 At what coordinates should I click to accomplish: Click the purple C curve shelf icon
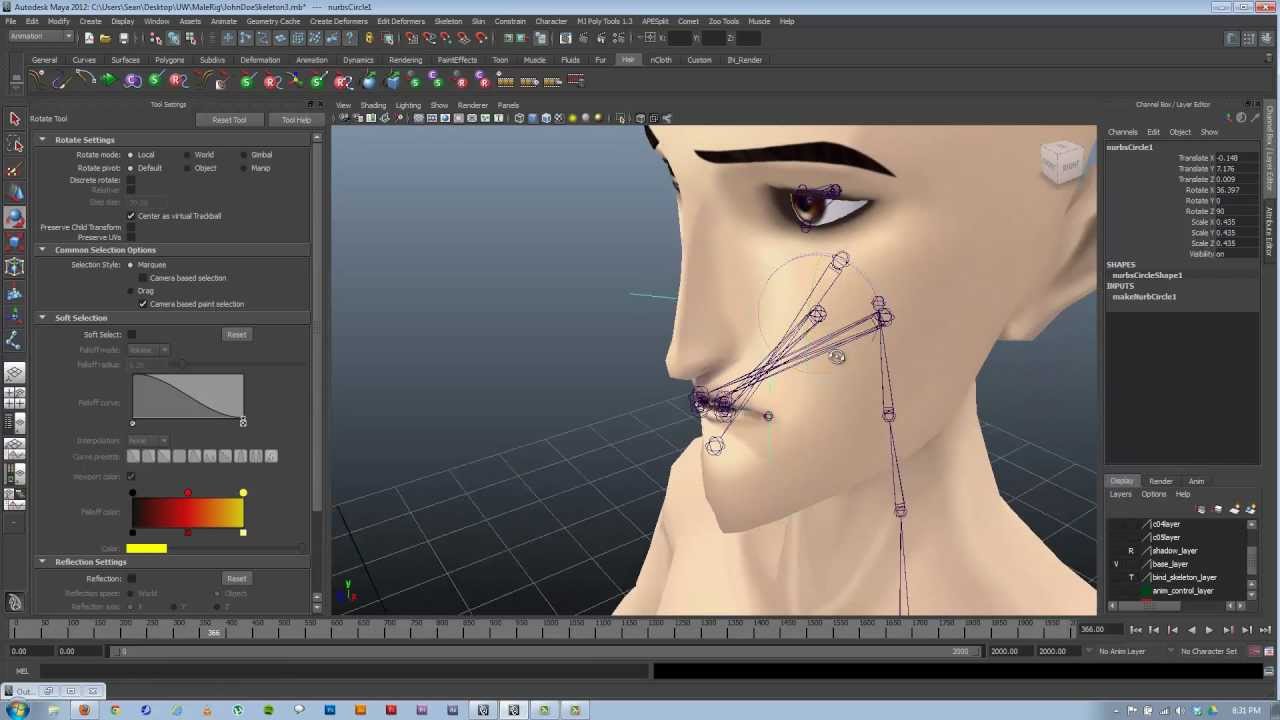[x=132, y=81]
